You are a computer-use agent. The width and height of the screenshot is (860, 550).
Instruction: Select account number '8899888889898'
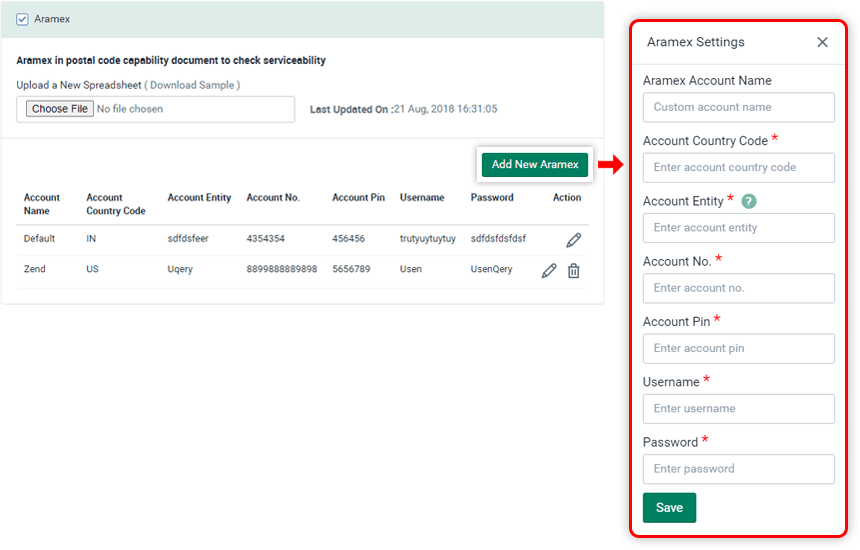[x=281, y=269]
